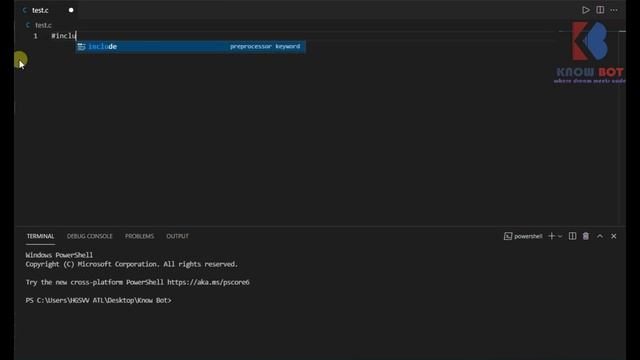Click line number 1 in the gutter

point(36,36)
